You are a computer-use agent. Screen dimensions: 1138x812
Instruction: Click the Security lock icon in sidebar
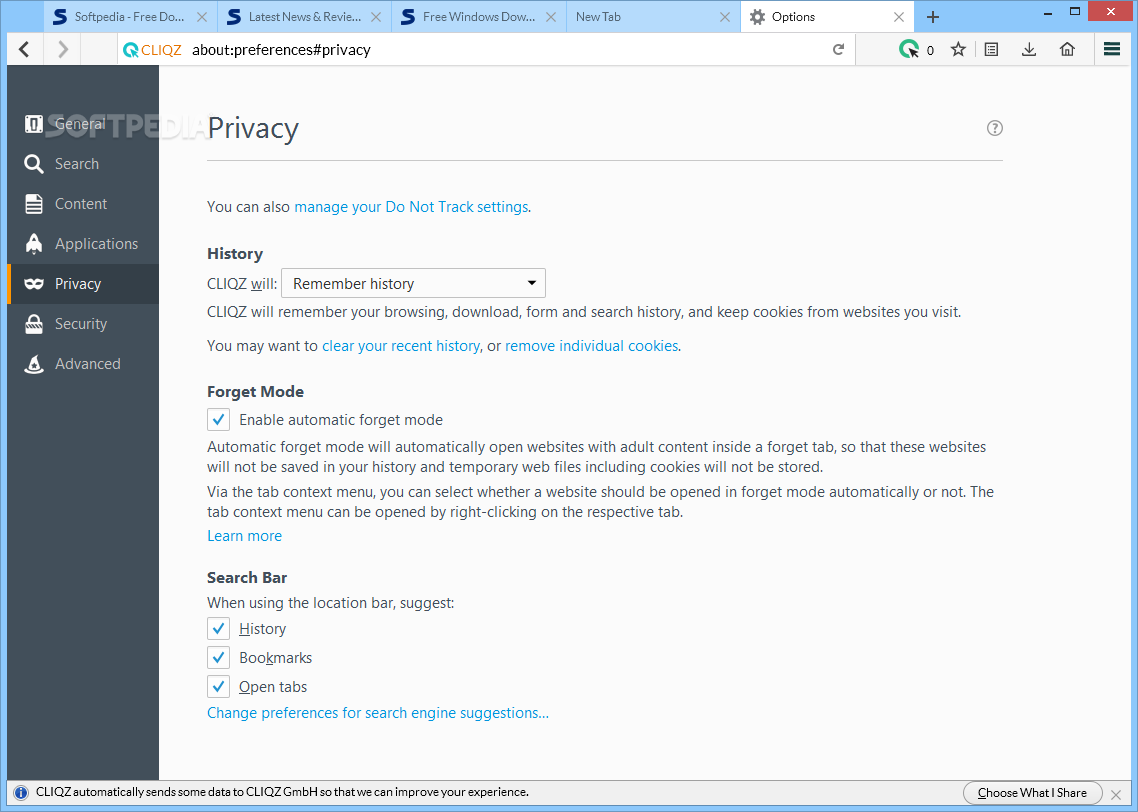33,324
